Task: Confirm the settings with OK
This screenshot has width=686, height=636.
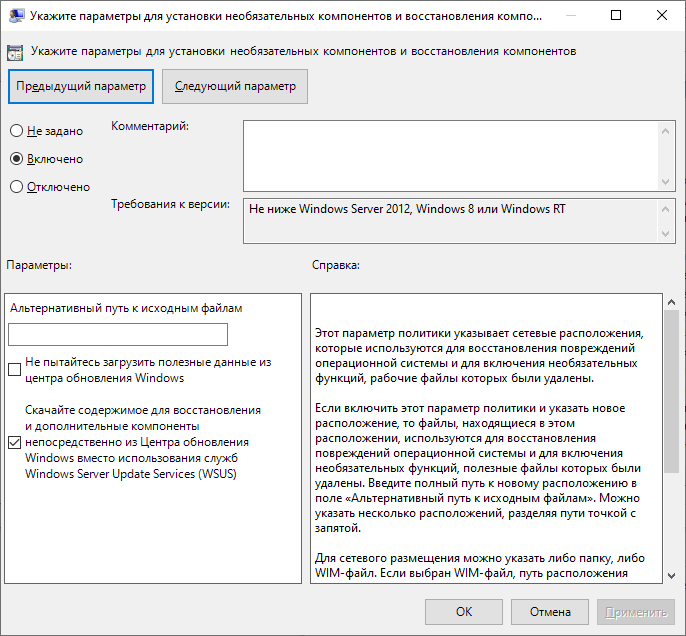Action: [464, 611]
